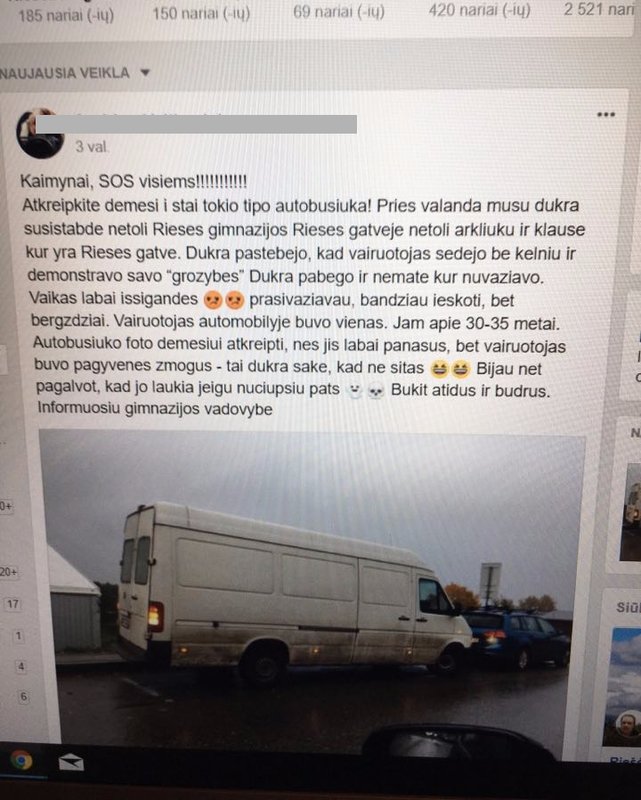This screenshot has height=800, width=641.
Task: Select the sidebar item with badge 4
Action: (21, 666)
